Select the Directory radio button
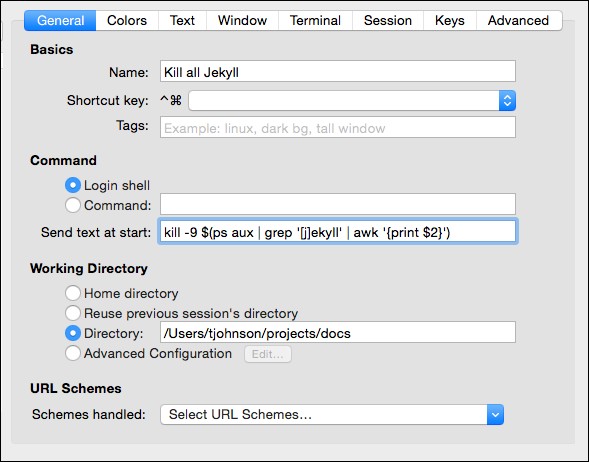This screenshot has width=589, height=462. 72,333
